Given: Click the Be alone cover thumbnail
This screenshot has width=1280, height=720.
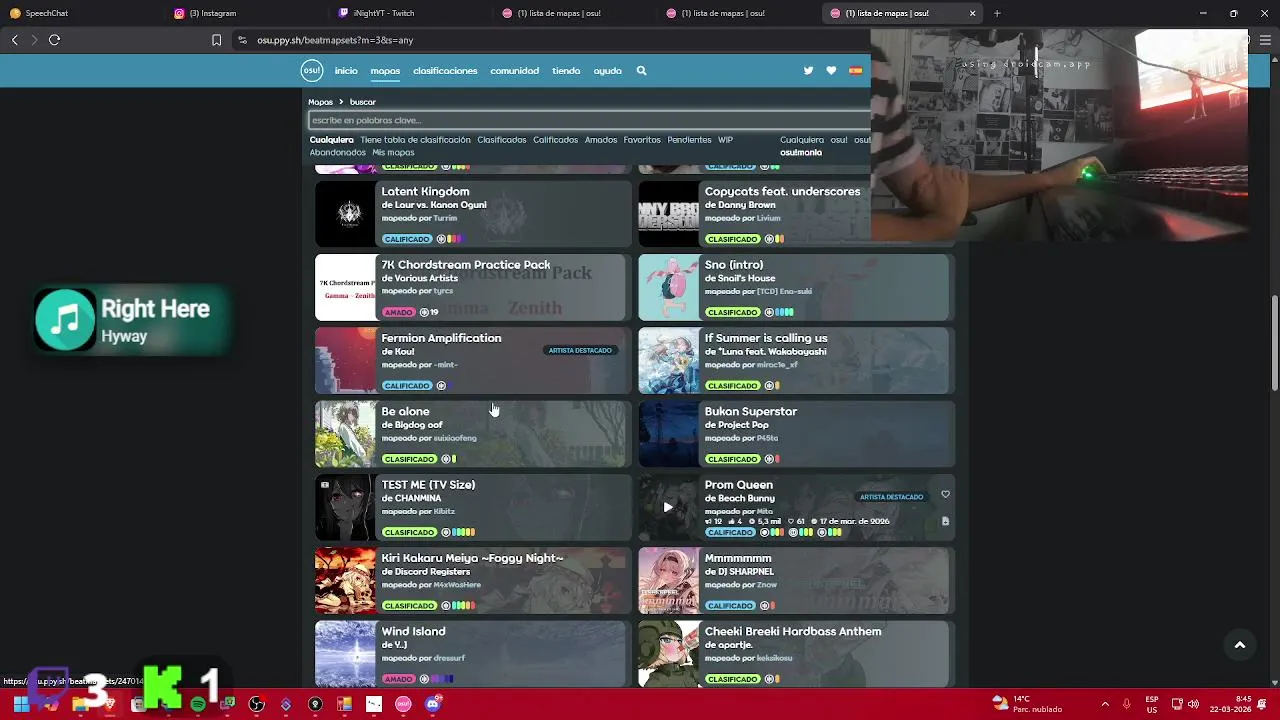Looking at the screenshot, I should (x=345, y=434).
